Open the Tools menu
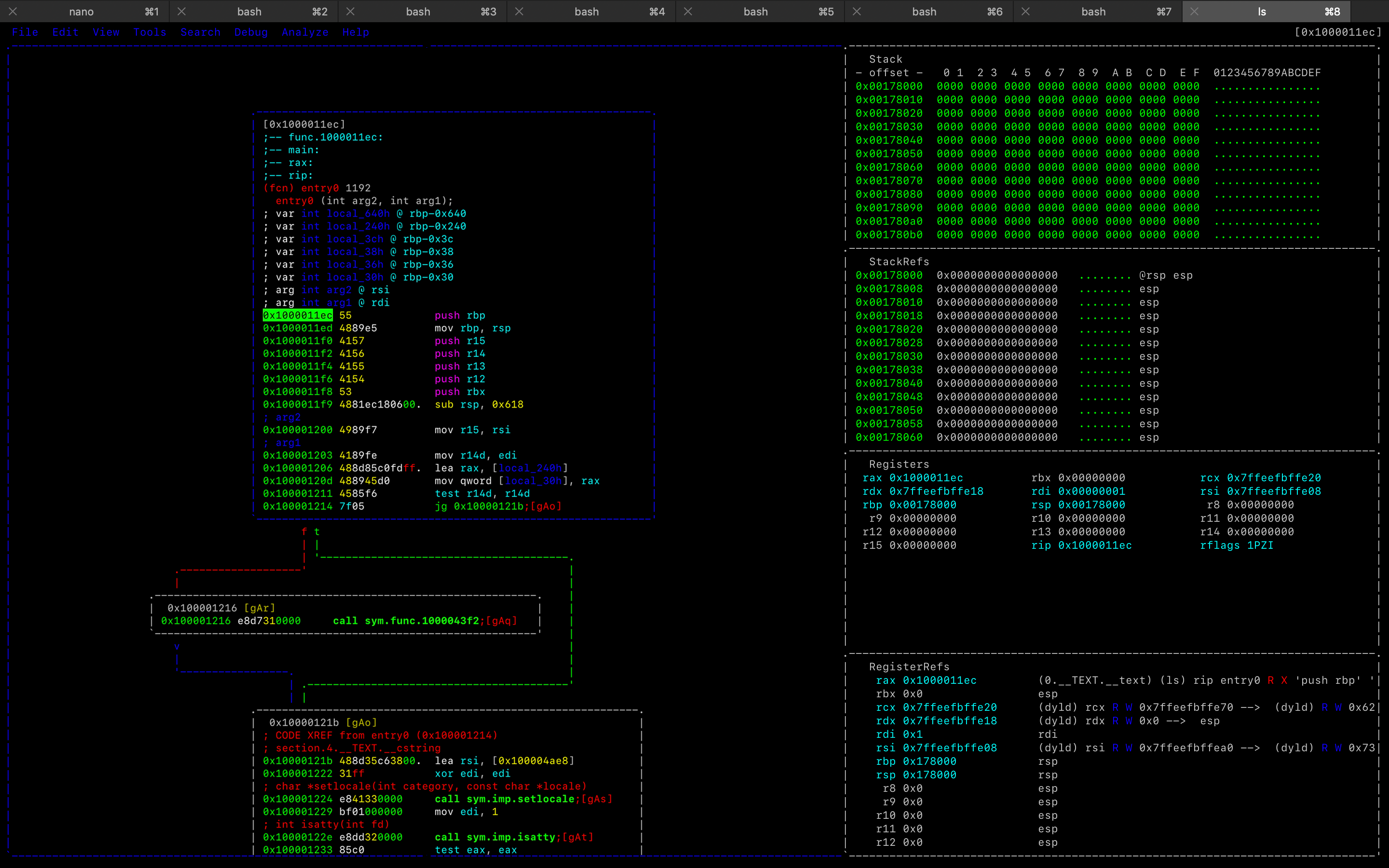Image resolution: width=1389 pixels, height=868 pixels. tap(150, 32)
